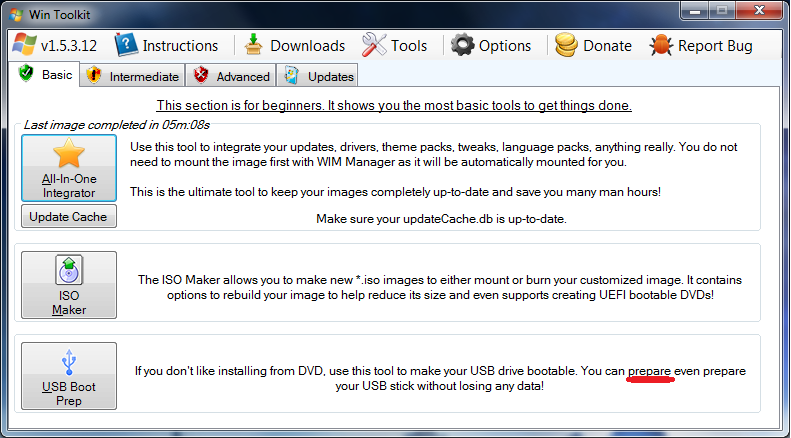This screenshot has height=438, width=791.
Task: Switch to the Intermediate tab
Action: (x=133, y=76)
